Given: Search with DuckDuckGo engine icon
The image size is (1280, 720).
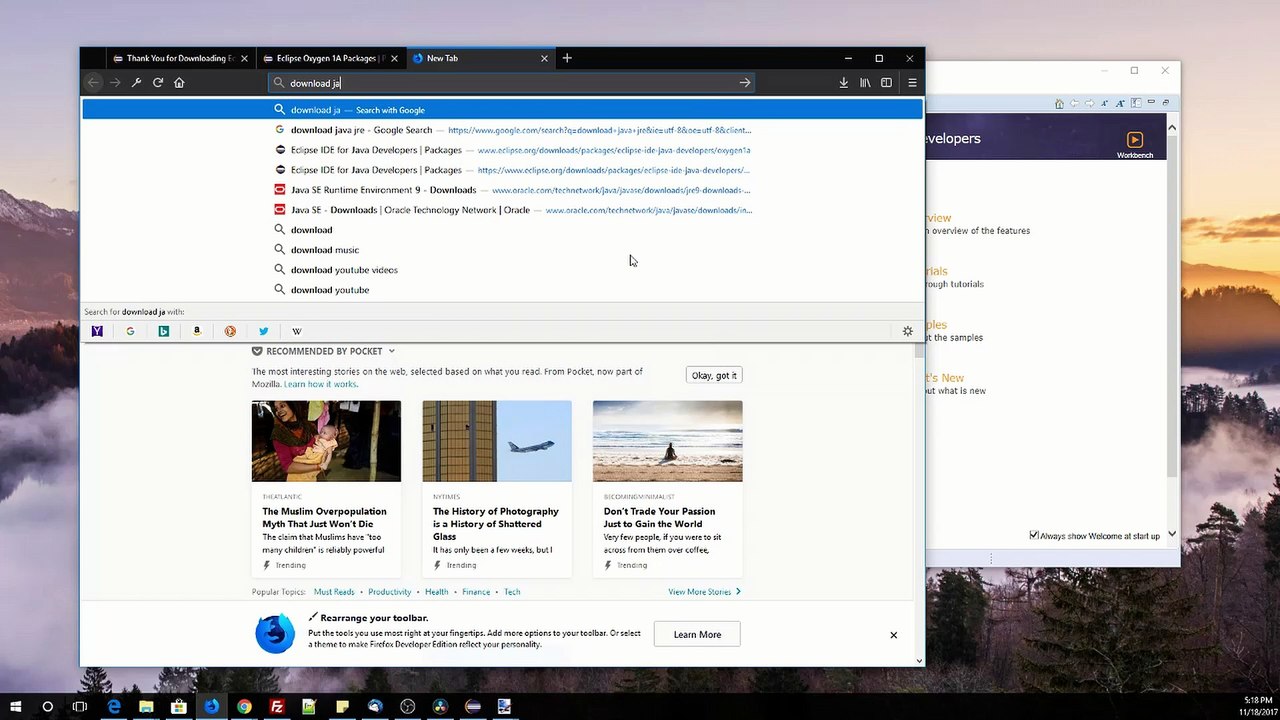Looking at the screenshot, I should [x=230, y=331].
